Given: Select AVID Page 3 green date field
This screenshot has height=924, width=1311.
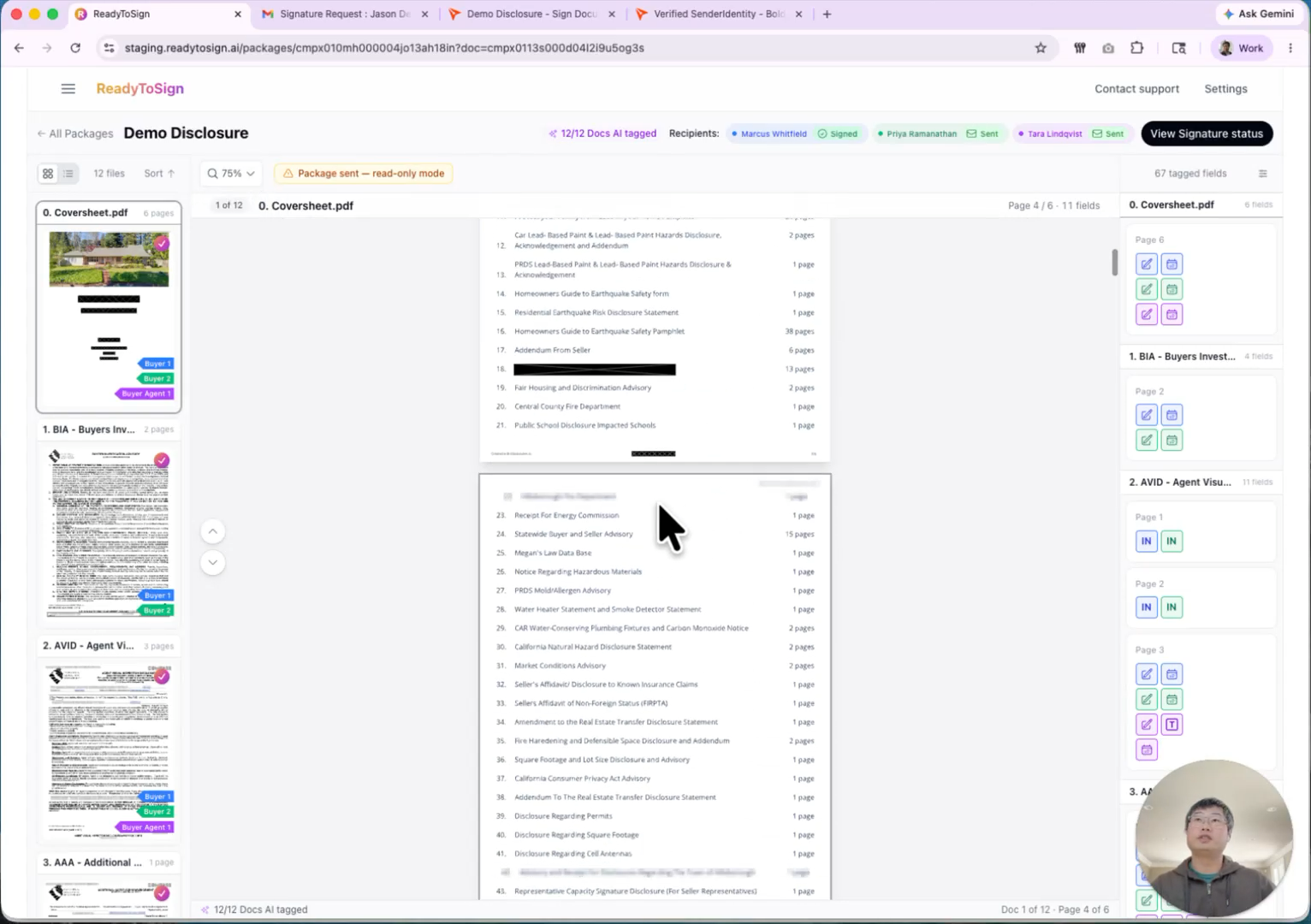Looking at the screenshot, I should click(x=1172, y=699).
